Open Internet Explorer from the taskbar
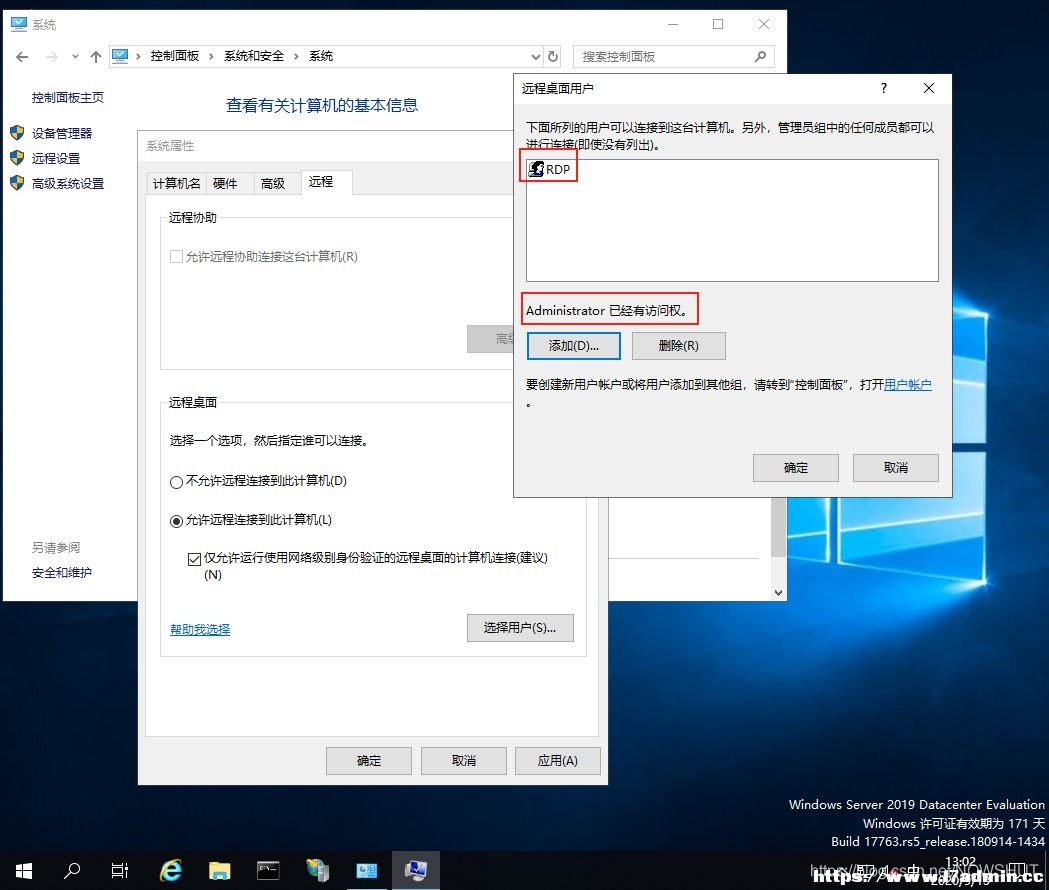 coord(171,871)
